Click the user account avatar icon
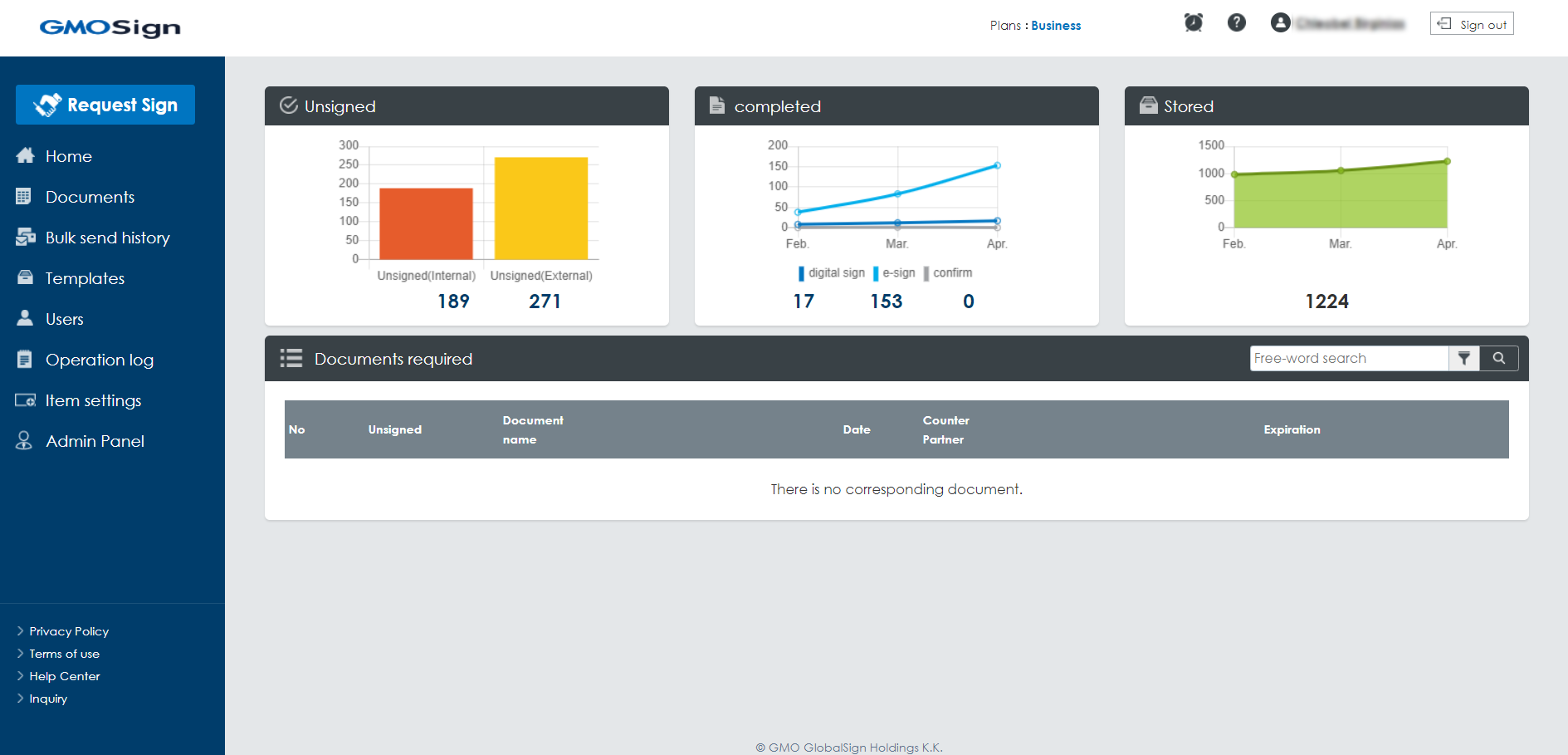Screen dimensions: 1568x755 coord(1280,23)
